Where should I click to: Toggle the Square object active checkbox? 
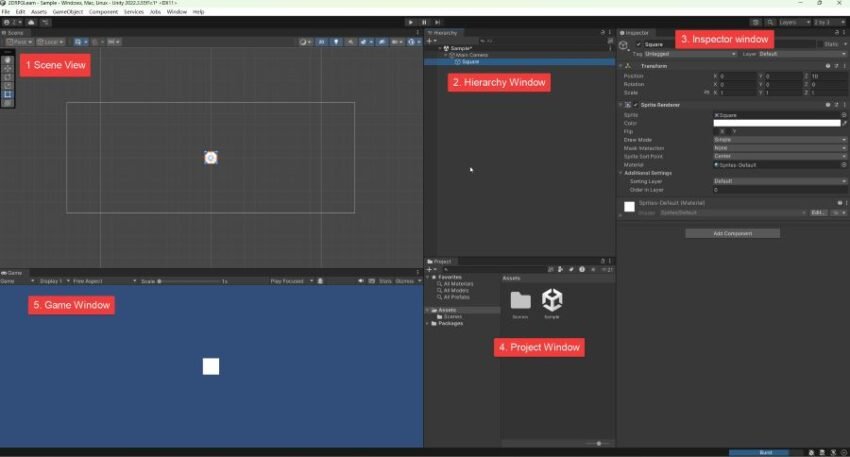pos(639,44)
